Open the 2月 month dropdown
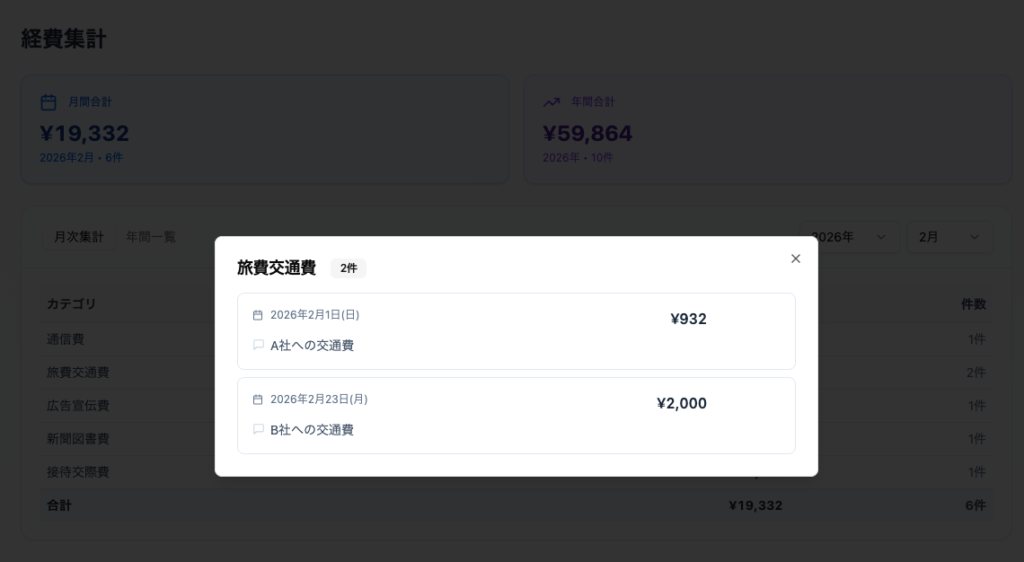 click(x=950, y=237)
